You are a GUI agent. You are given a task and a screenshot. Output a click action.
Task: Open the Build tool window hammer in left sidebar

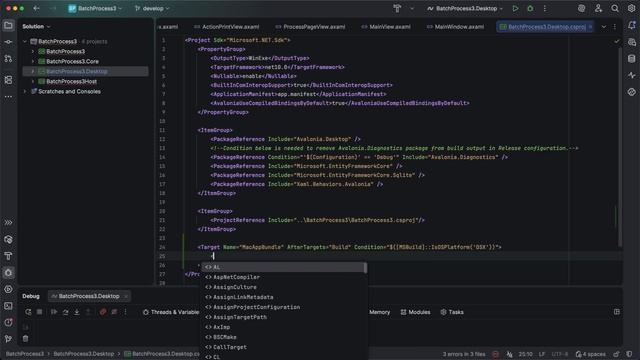pyautogui.click(x=8, y=256)
